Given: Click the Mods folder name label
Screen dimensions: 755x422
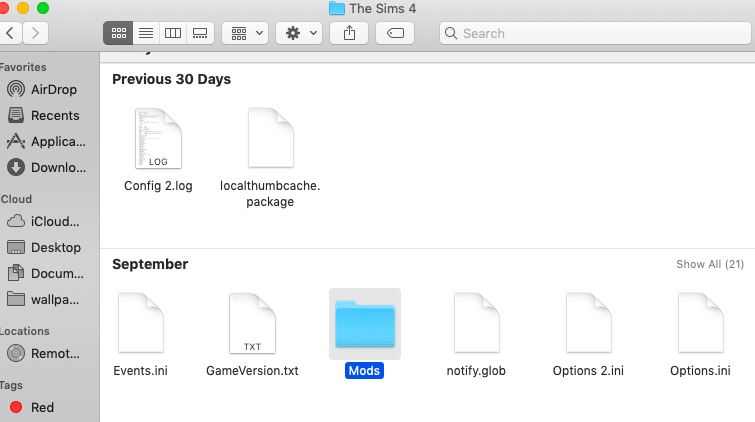Looking at the screenshot, I should (x=364, y=370).
